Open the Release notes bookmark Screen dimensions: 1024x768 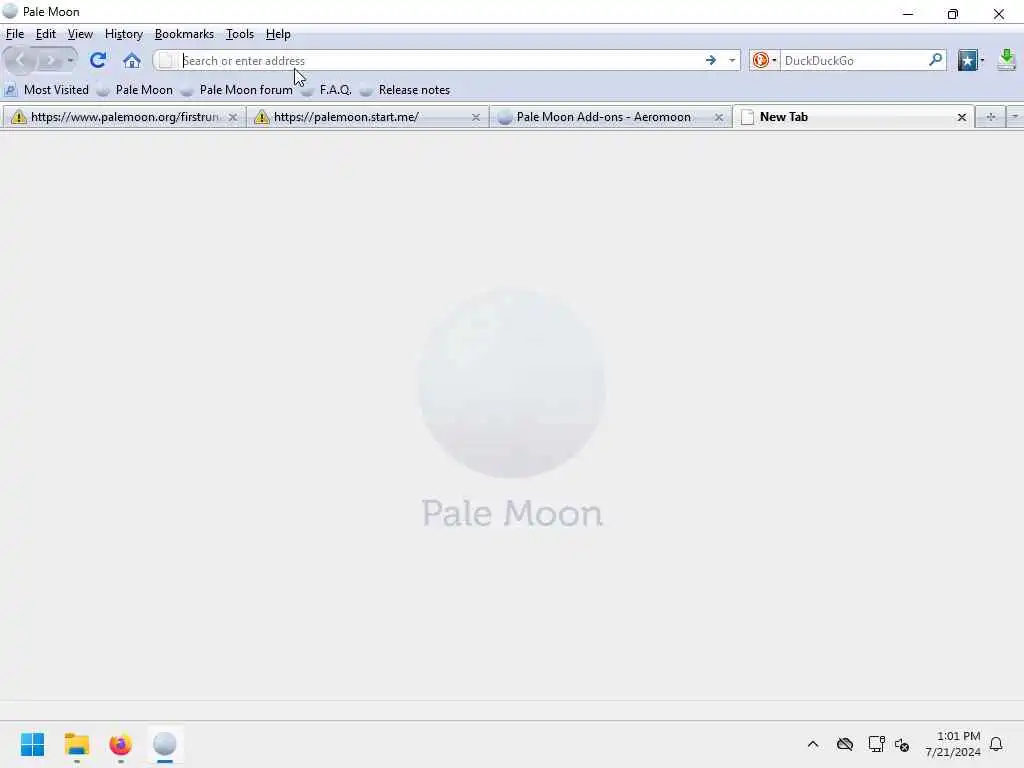pyautogui.click(x=405, y=90)
